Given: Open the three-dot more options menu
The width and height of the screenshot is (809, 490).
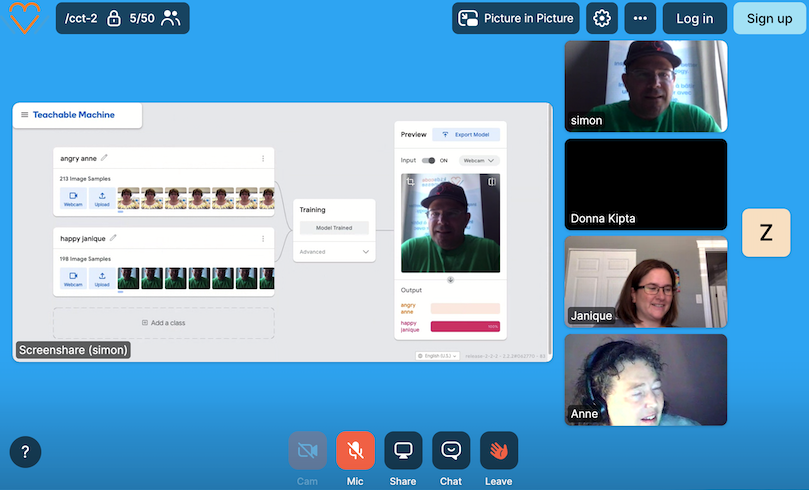Looking at the screenshot, I should pyautogui.click(x=640, y=19).
